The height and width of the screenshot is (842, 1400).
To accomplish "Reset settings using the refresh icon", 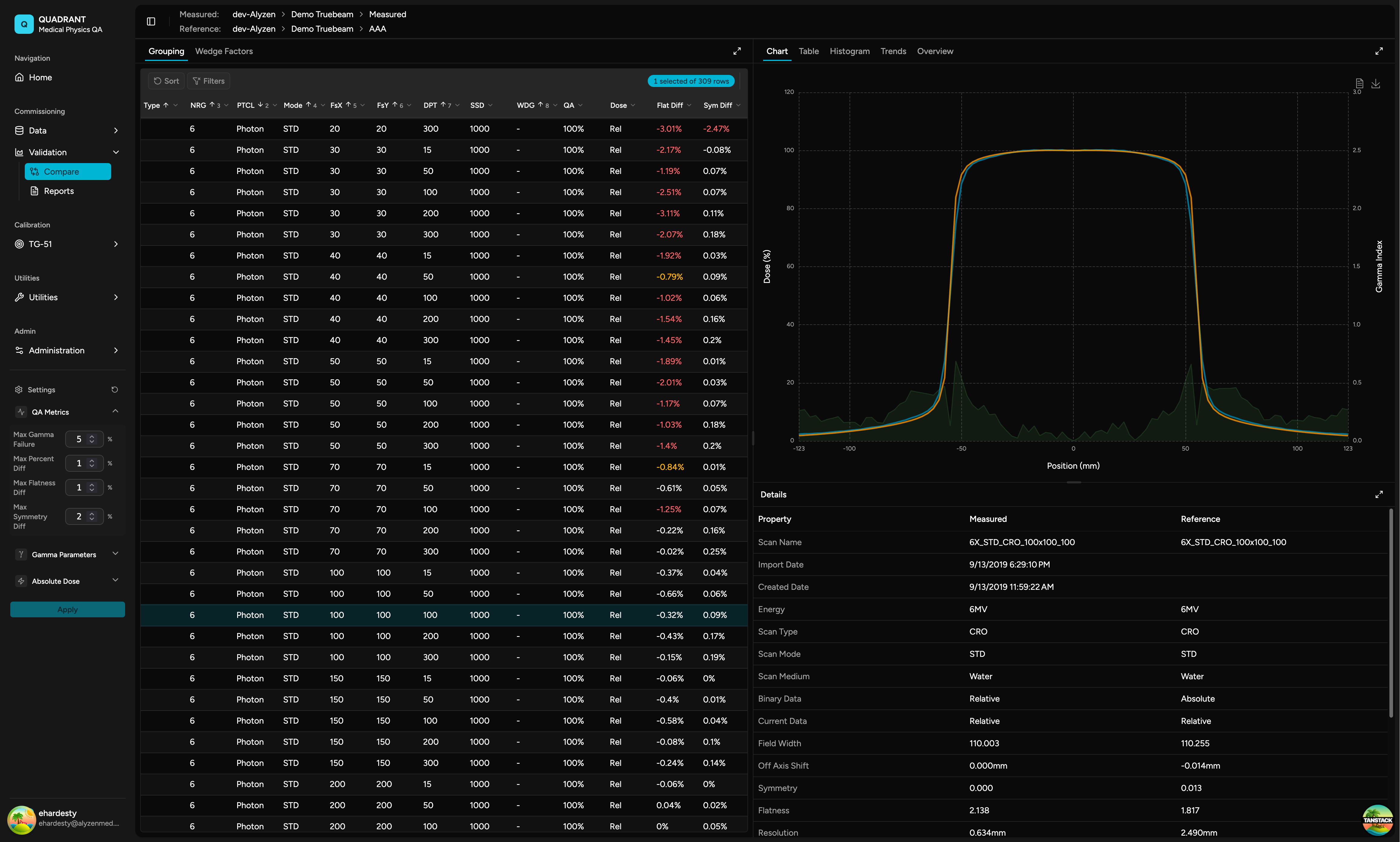I will tap(115, 390).
